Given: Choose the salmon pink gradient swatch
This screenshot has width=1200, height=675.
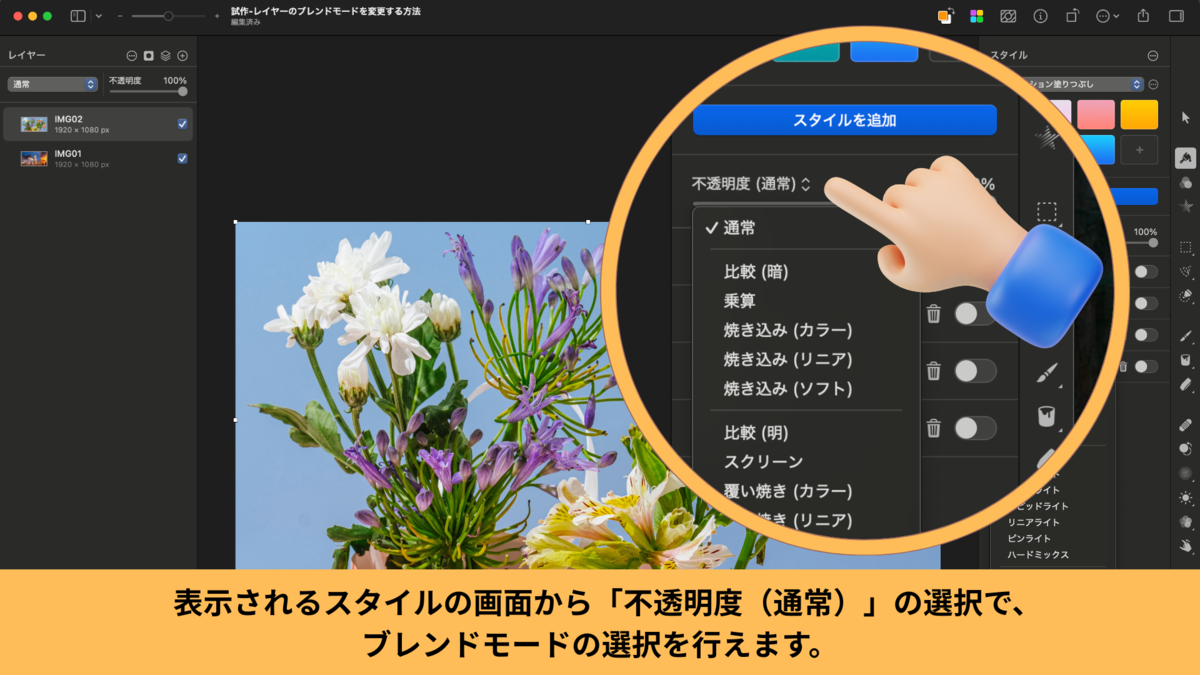Looking at the screenshot, I should 1096,114.
